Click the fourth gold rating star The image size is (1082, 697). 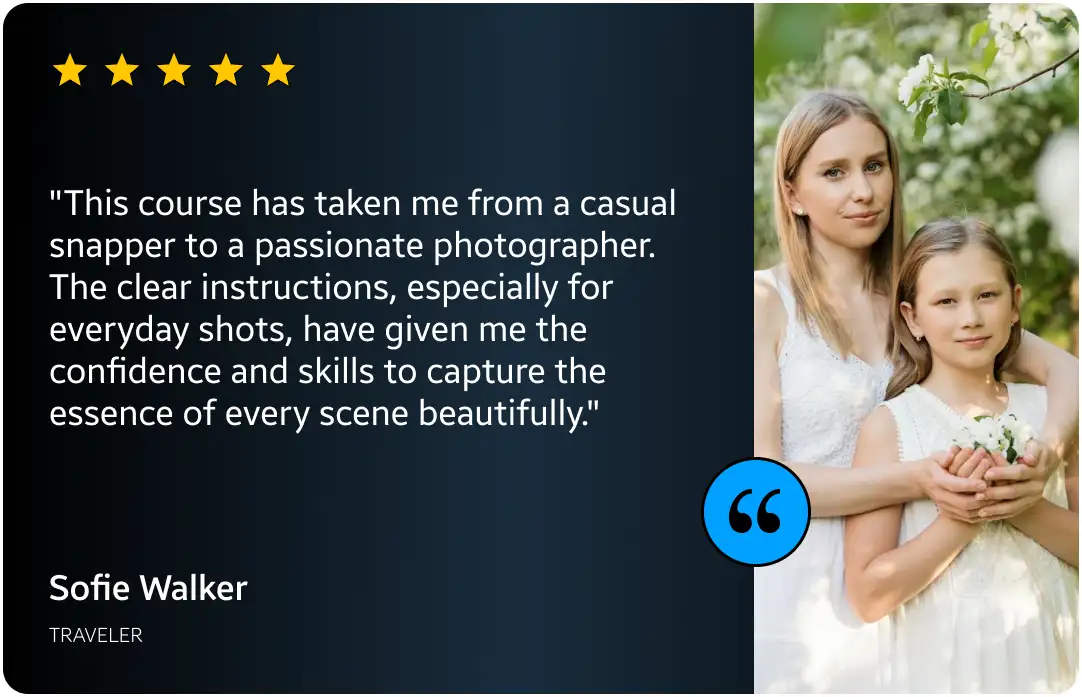coord(226,70)
